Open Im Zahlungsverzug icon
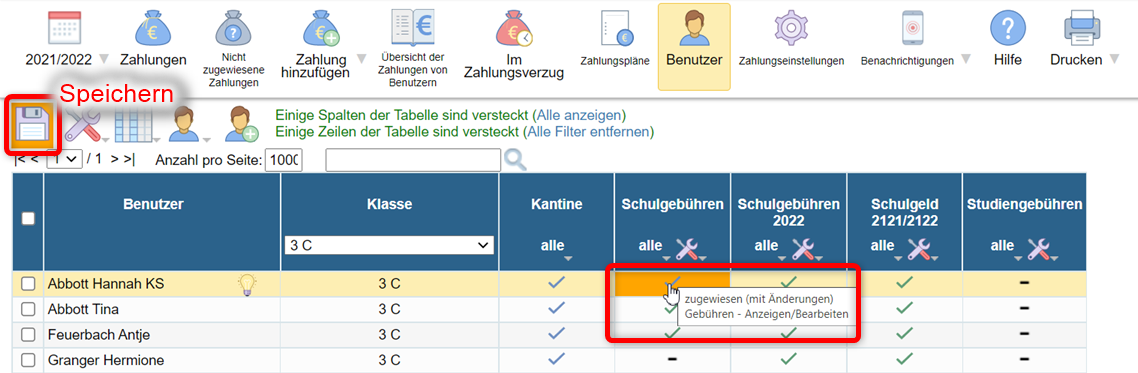Viewport: 1138px width, 373px height. coord(514,30)
